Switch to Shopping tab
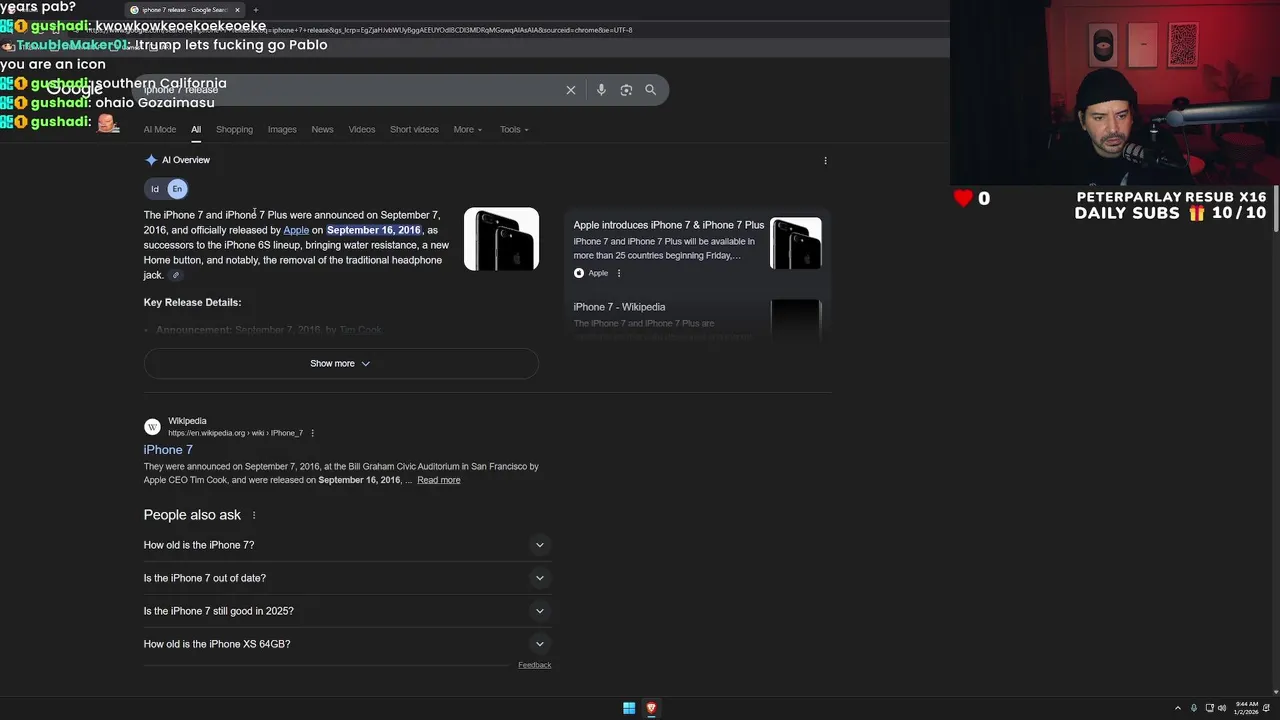 click(x=234, y=129)
